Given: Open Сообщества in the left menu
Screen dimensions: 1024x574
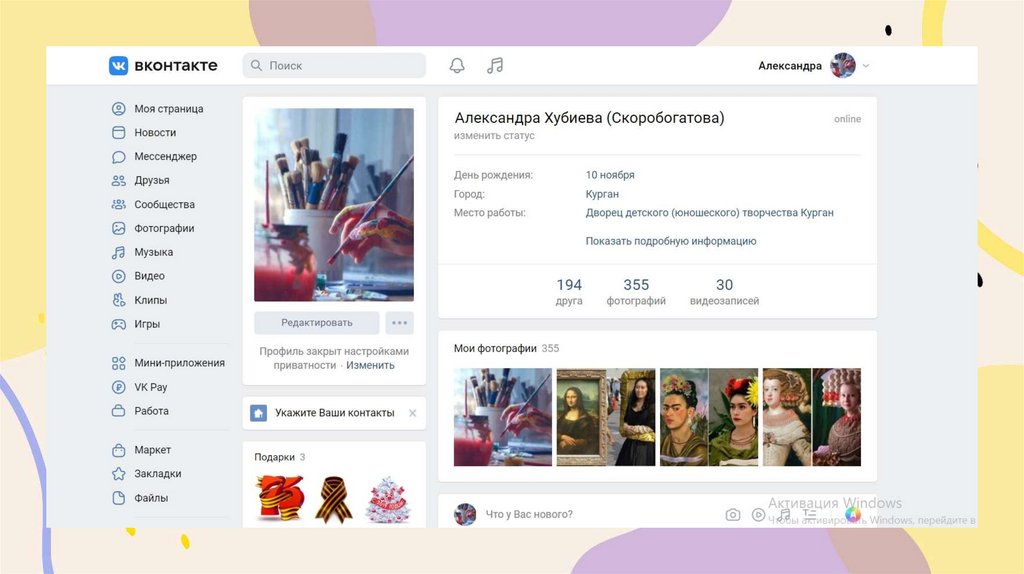Looking at the screenshot, I should [165, 204].
